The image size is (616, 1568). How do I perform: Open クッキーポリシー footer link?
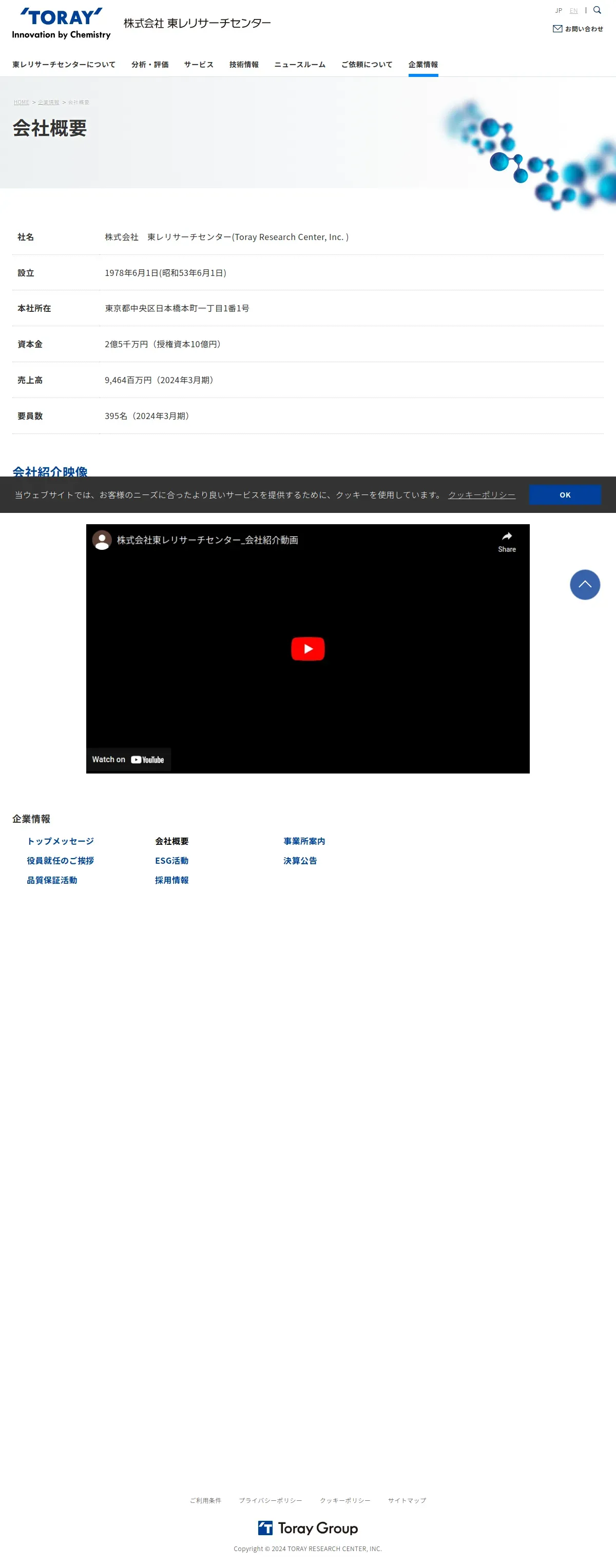pos(345,1500)
